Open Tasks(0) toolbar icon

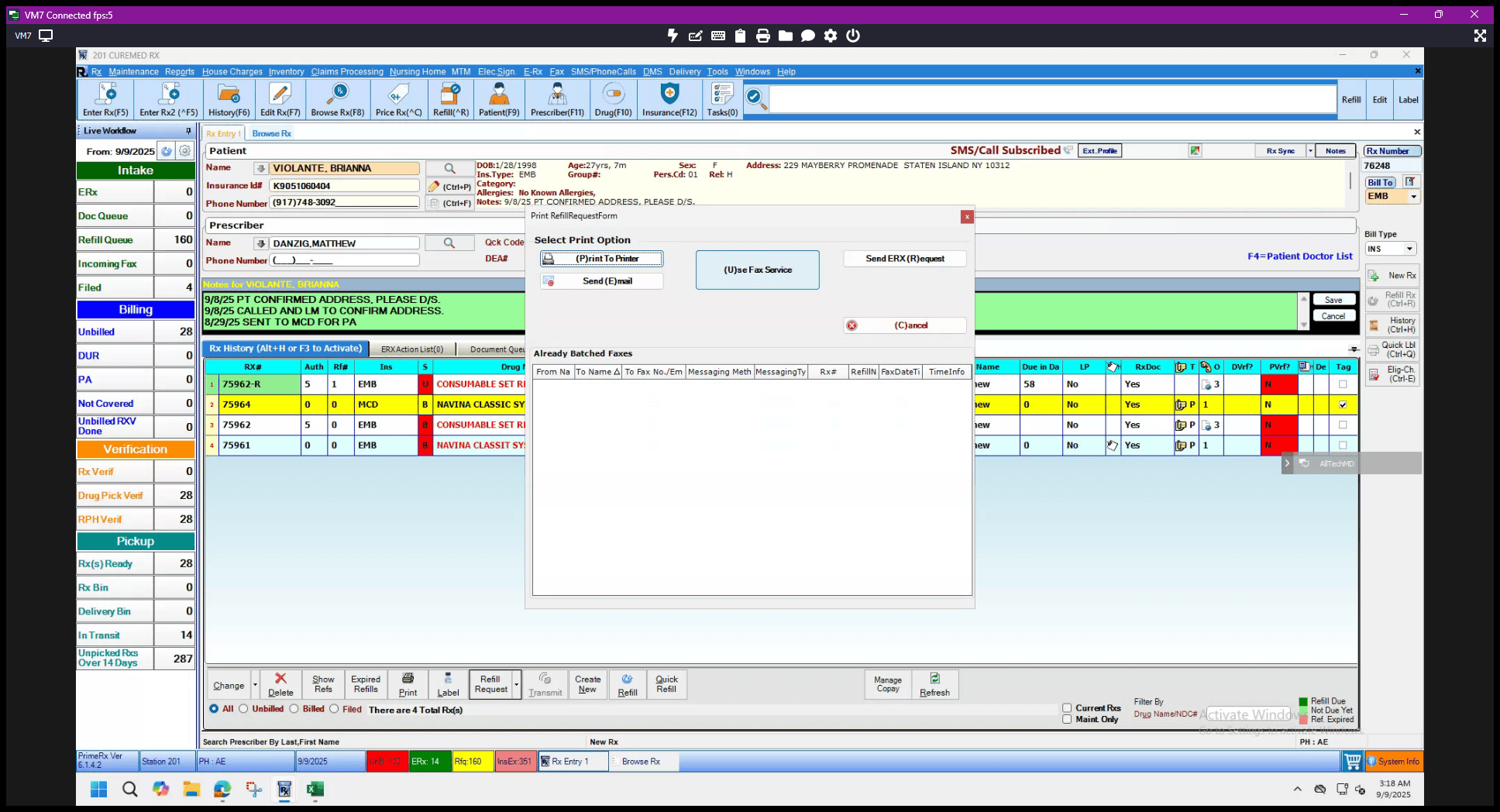point(722,99)
